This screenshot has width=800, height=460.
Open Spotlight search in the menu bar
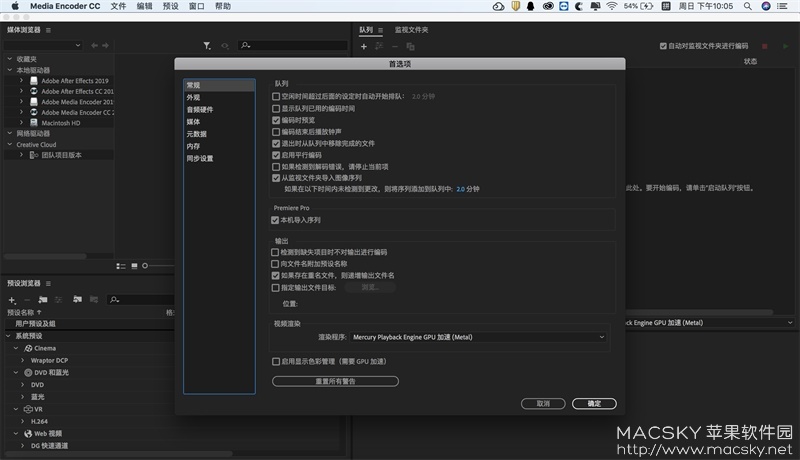click(747, 6)
